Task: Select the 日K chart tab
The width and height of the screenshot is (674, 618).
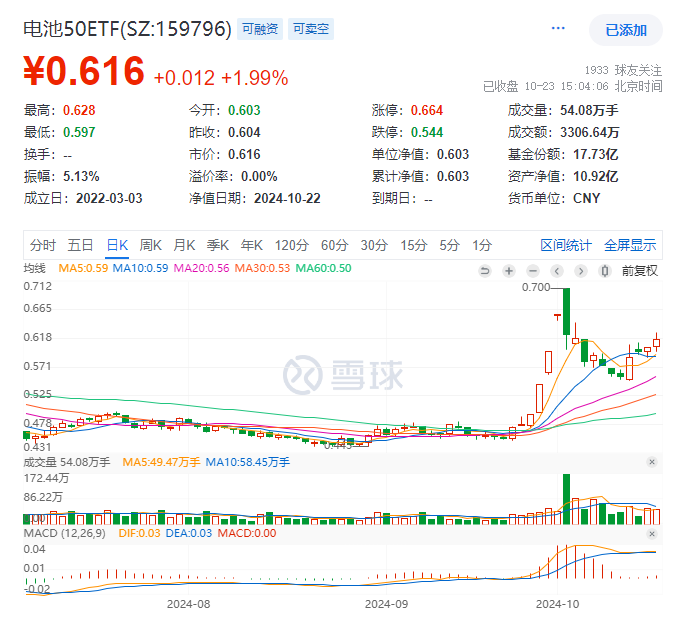Action: (x=117, y=245)
